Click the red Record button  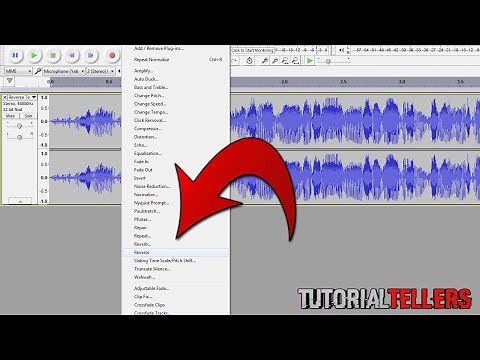coord(112,55)
